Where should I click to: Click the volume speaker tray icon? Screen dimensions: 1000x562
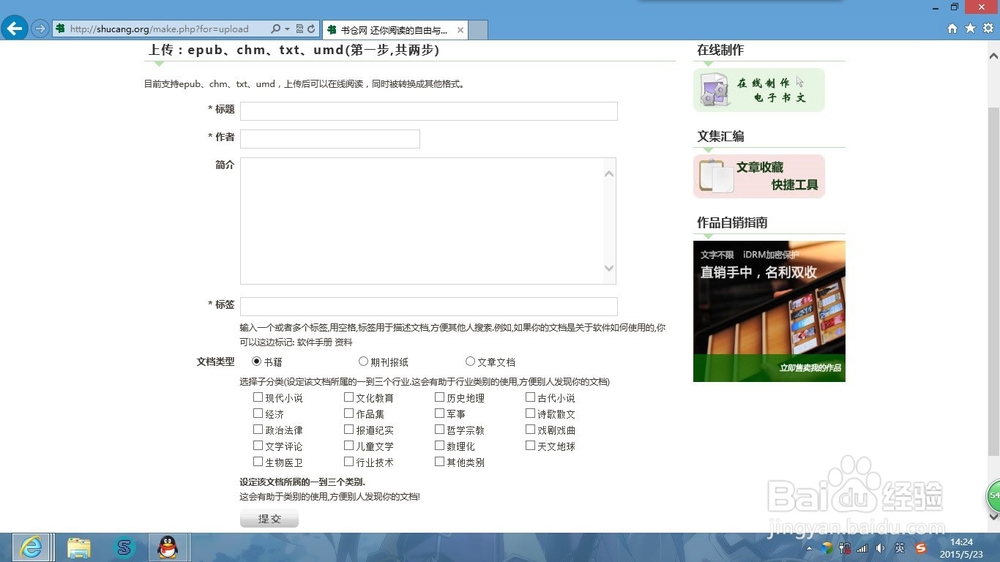coord(880,548)
